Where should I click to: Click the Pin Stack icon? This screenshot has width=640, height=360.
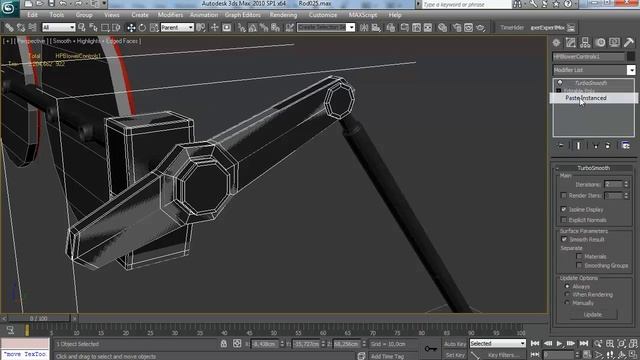point(560,145)
